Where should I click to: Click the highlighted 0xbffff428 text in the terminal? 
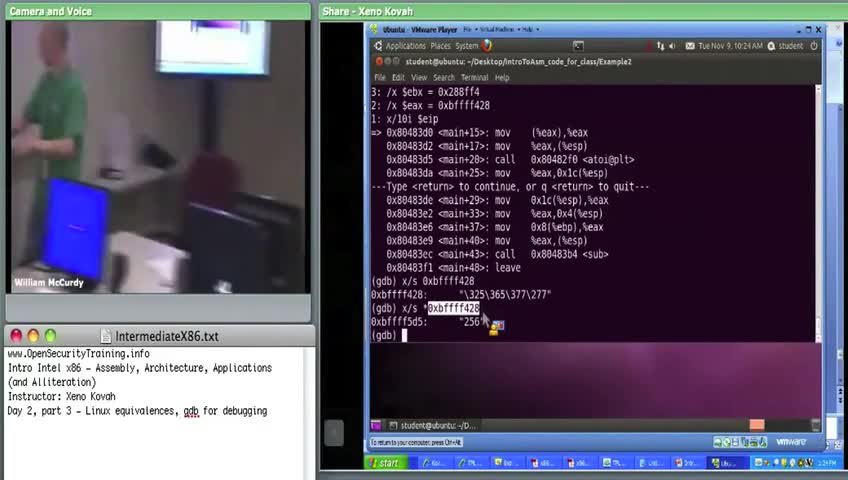[453, 308]
